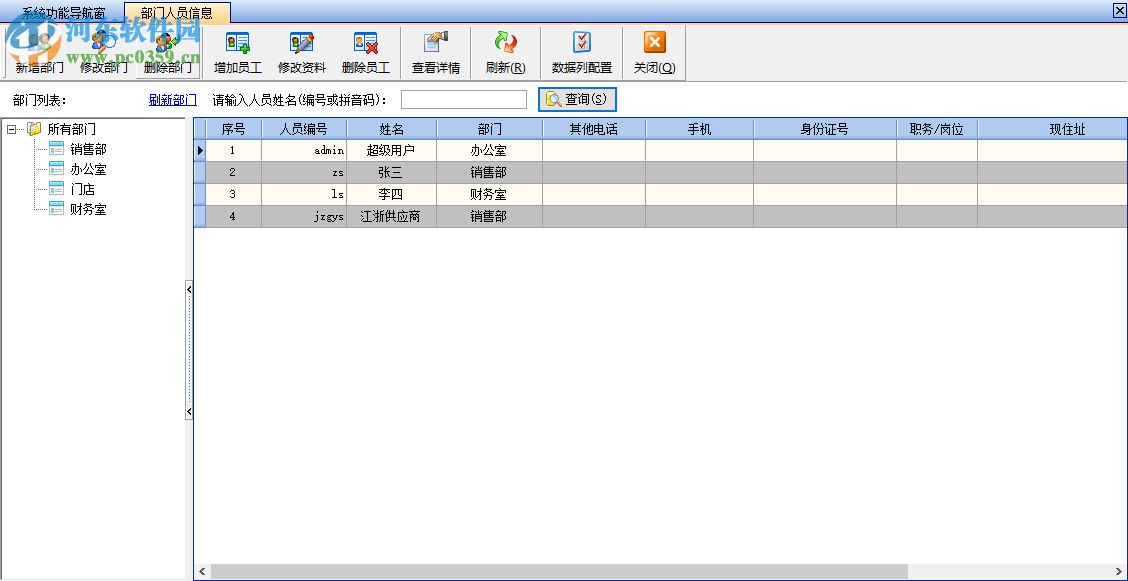The height and width of the screenshot is (581, 1128).
Task: Open 修改资料 to edit employee info
Action: pyautogui.click(x=303, y=50)
